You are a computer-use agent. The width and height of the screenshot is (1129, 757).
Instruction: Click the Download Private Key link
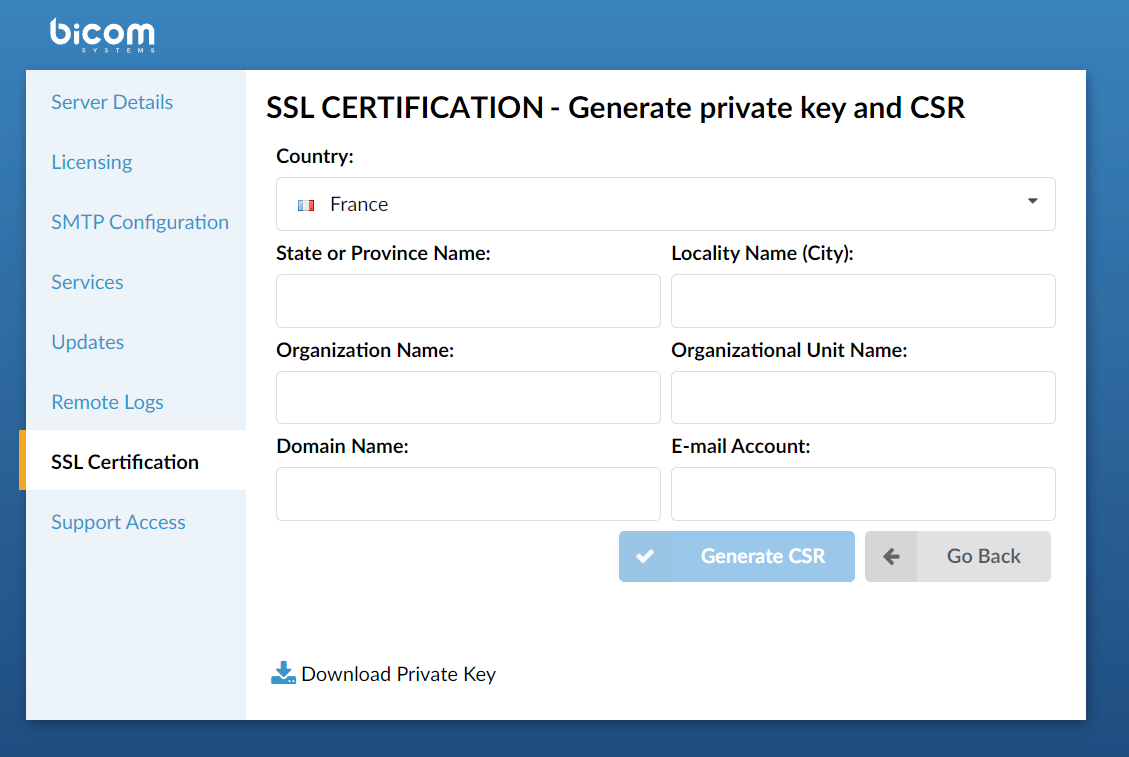click(x=398, y=674)
